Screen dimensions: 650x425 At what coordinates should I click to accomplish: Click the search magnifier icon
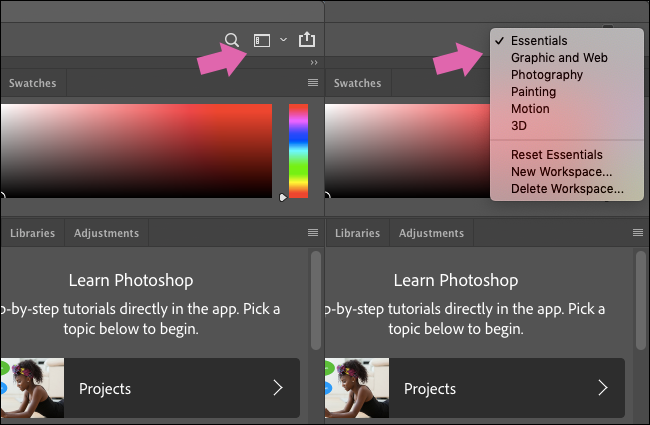232,40
